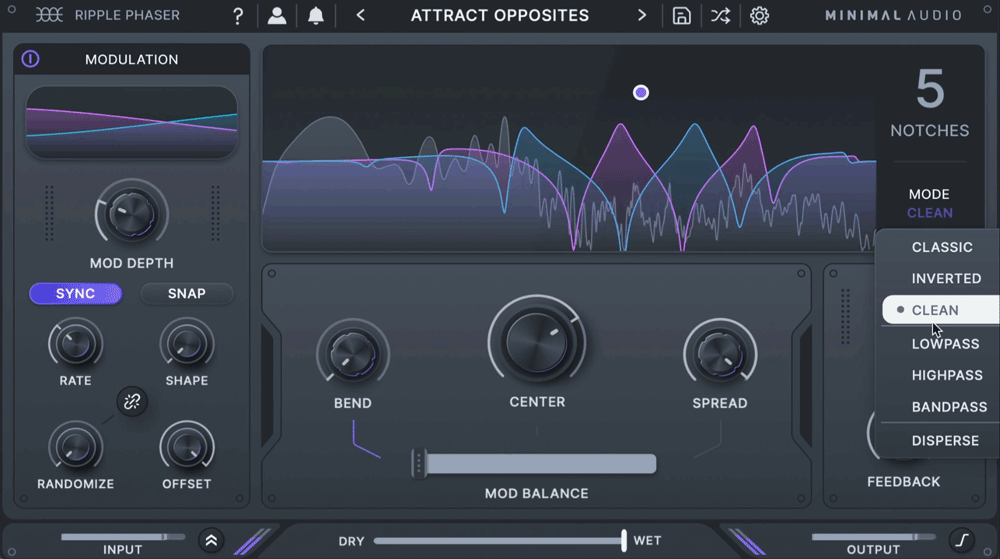This screenshot has height=559, width=1000.
Task: Open the user account icon
Action: 277,16
